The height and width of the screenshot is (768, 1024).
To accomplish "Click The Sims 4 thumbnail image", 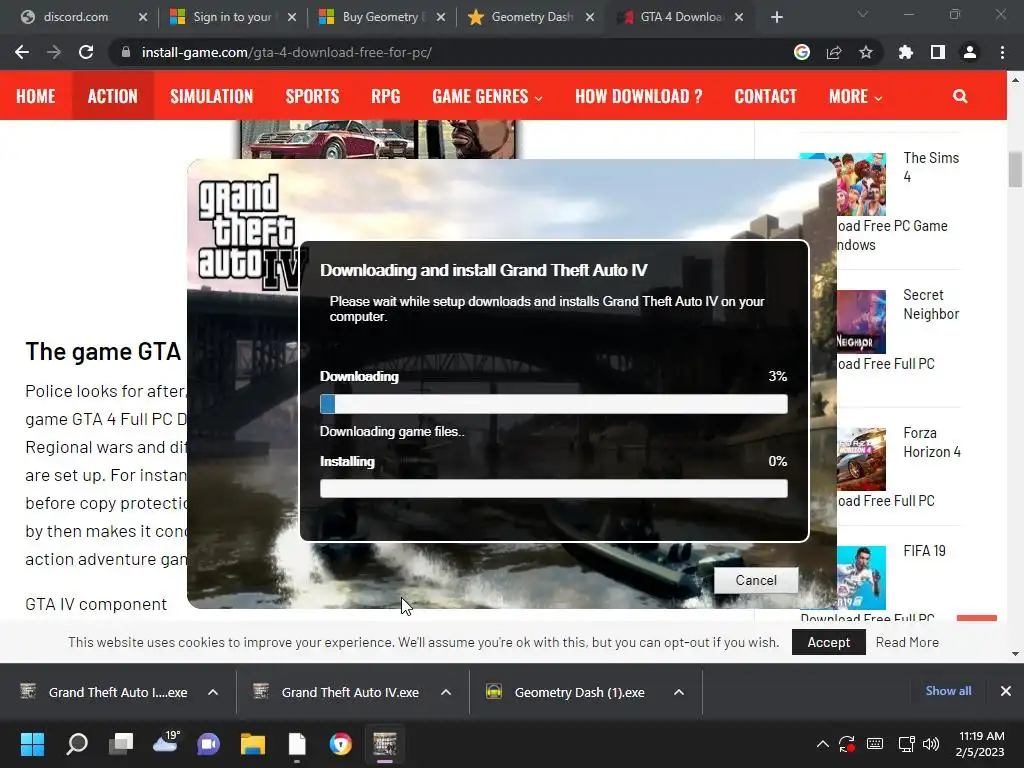I will click(x=861, y=184).
